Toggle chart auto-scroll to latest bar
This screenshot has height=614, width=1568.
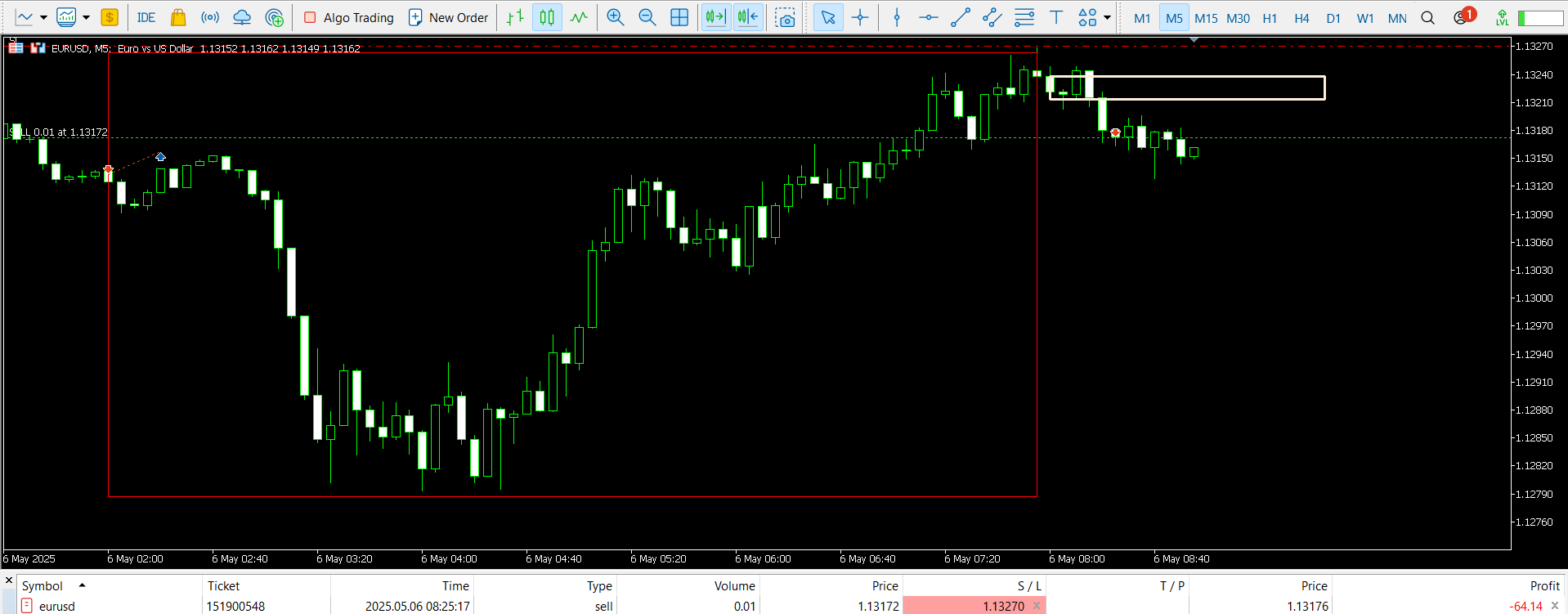(x=715, y=17)
